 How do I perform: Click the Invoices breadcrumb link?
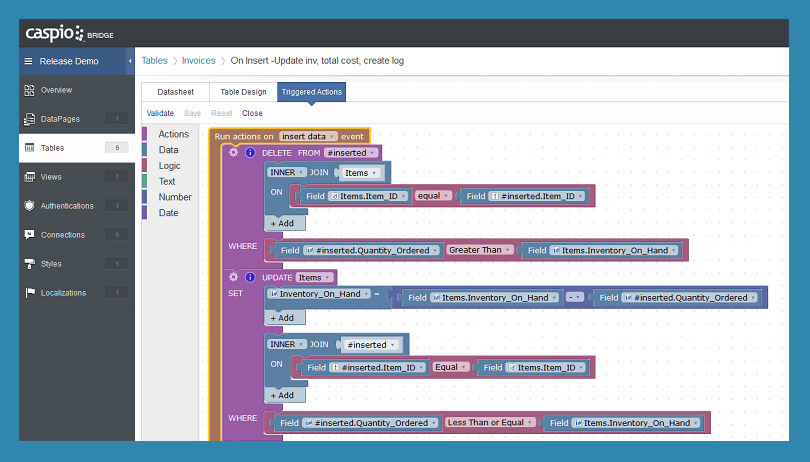(198, 61)
